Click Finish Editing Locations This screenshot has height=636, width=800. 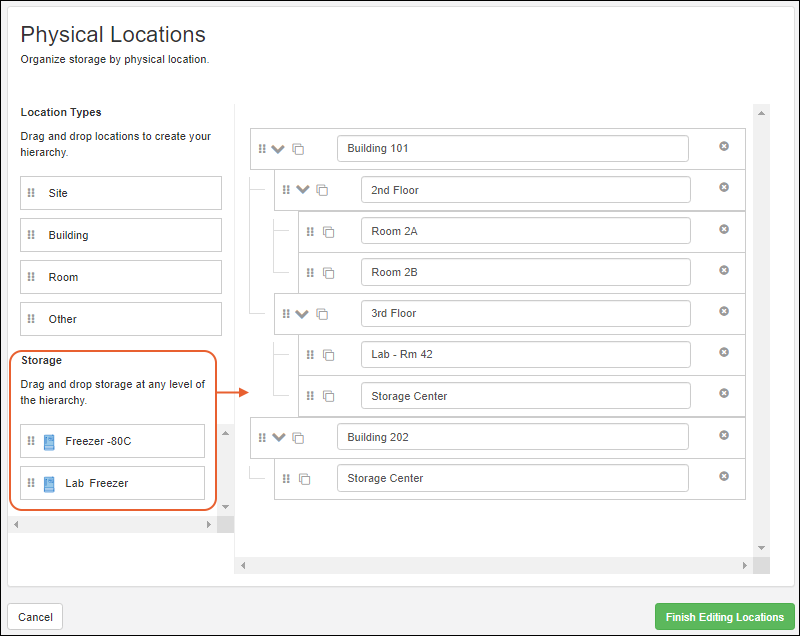[724, 617]
